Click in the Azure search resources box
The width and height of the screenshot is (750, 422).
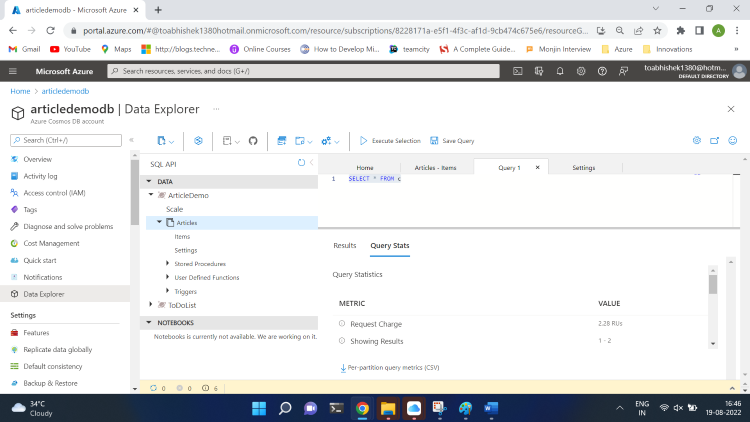tap(303, 71)
